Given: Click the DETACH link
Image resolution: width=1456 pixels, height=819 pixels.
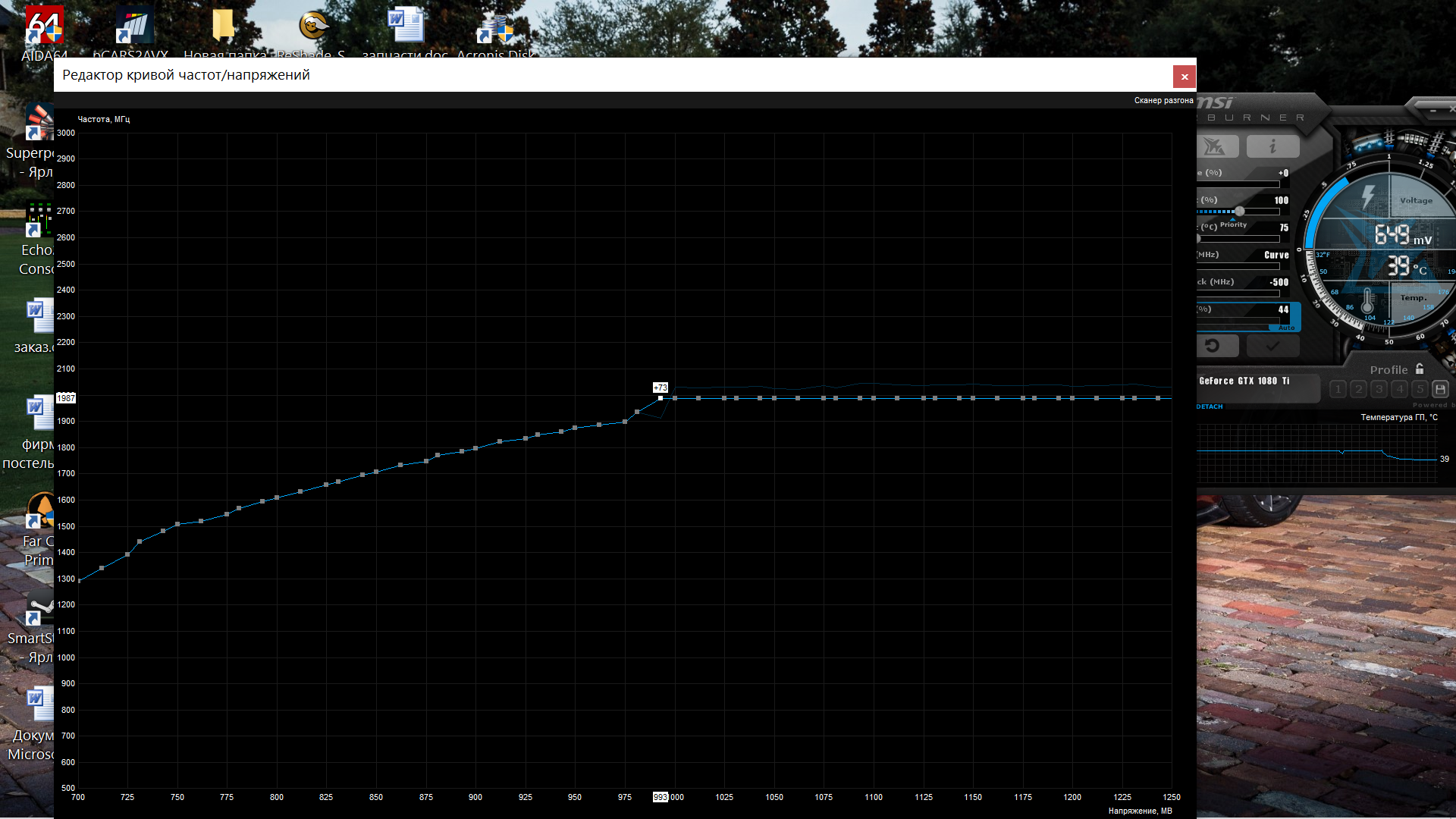Looking at the screenshot, I should (1210, 406).
